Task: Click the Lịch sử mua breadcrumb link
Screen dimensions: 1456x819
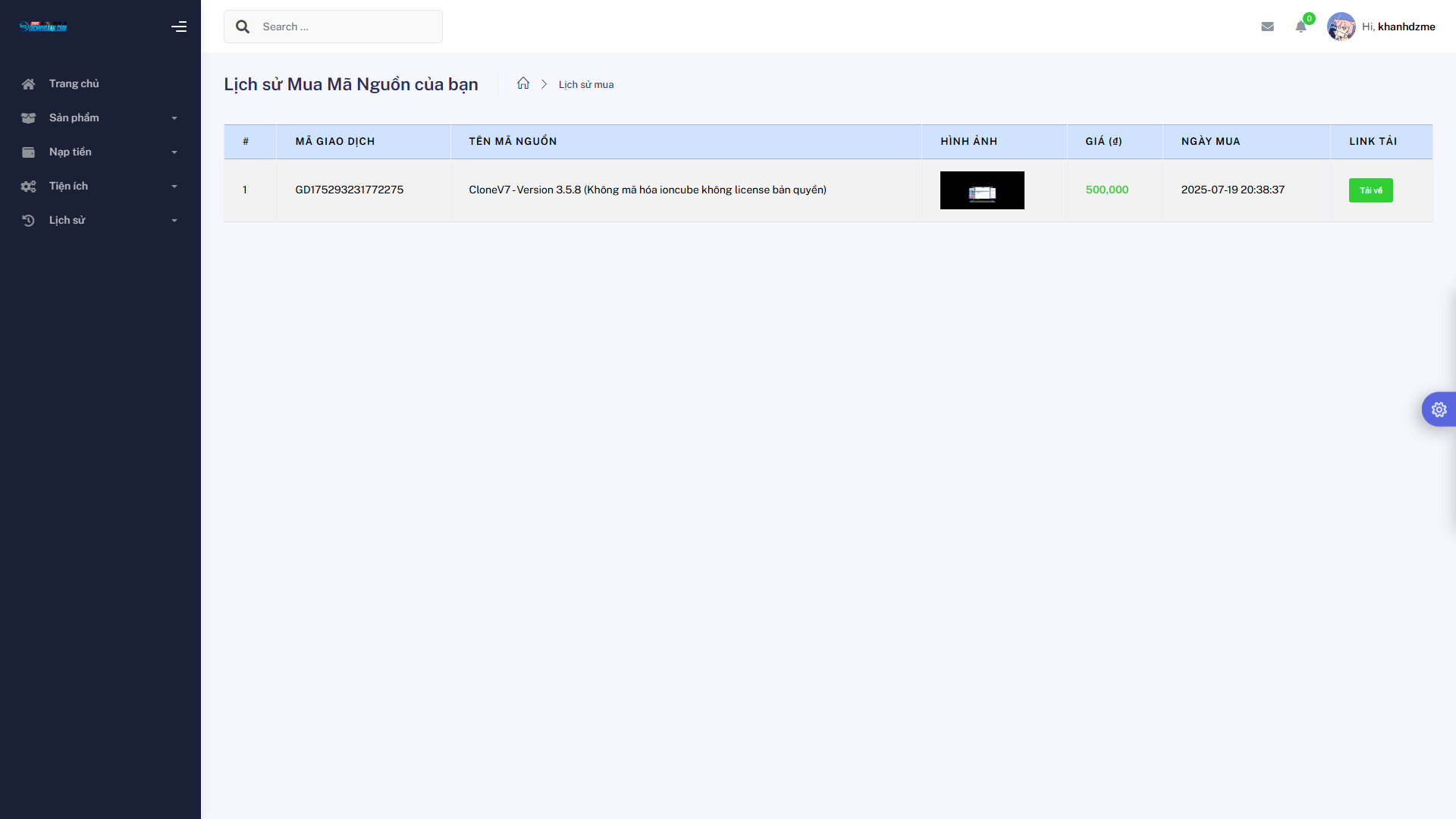Action: click(586, 84)
